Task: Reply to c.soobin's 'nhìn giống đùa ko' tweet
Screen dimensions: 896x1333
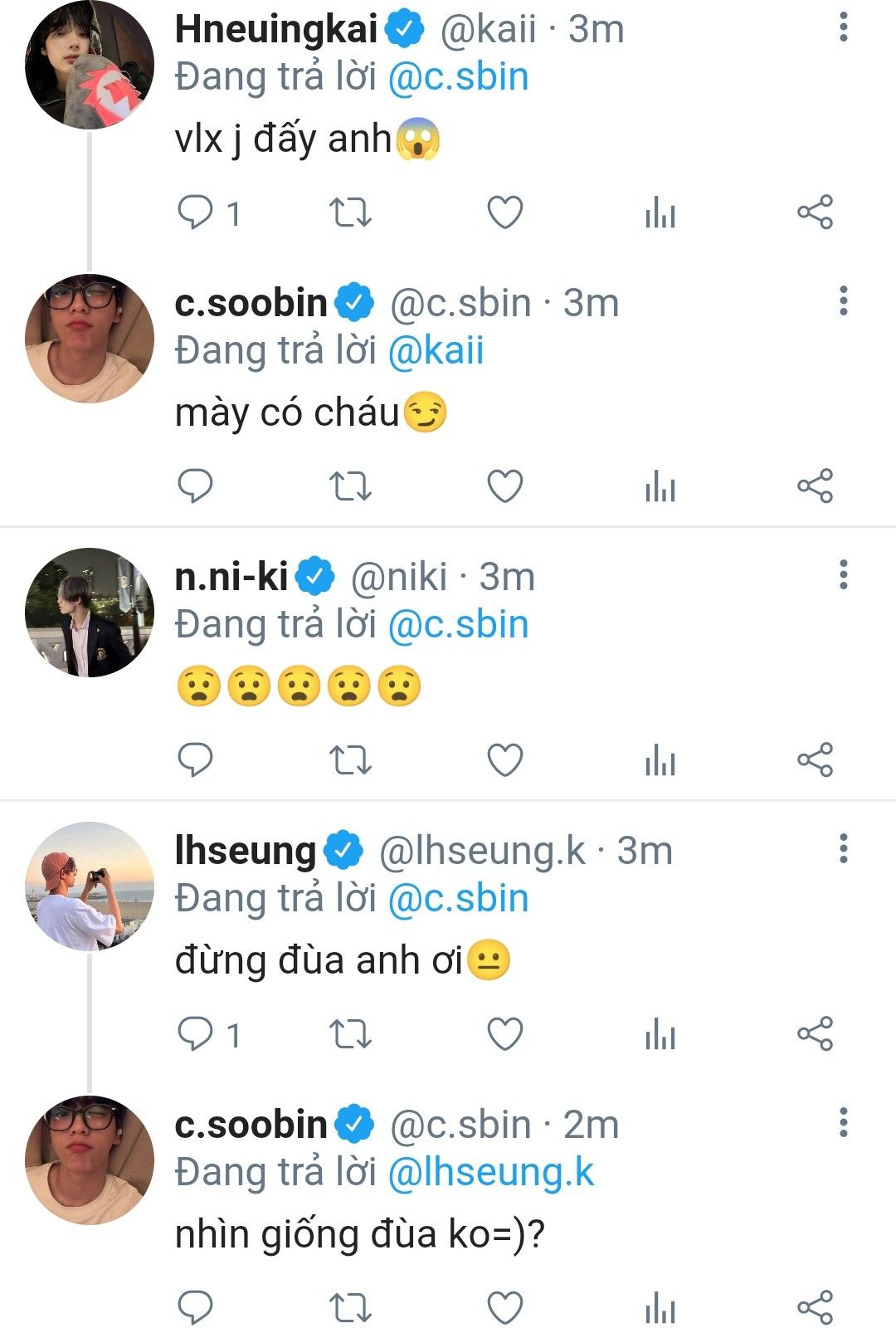Action: tap(196, 1308)
